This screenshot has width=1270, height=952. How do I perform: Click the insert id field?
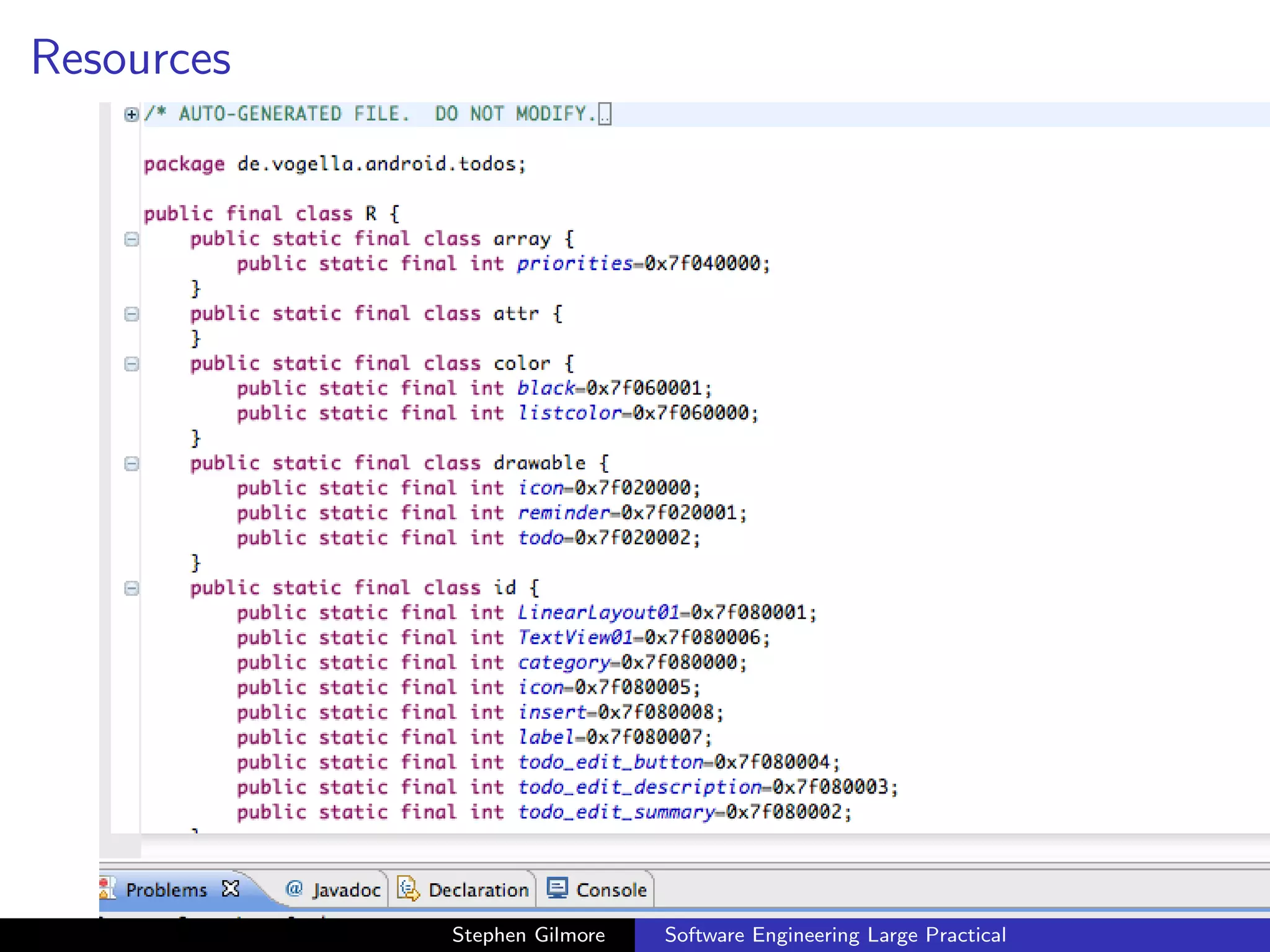point(552,713)
